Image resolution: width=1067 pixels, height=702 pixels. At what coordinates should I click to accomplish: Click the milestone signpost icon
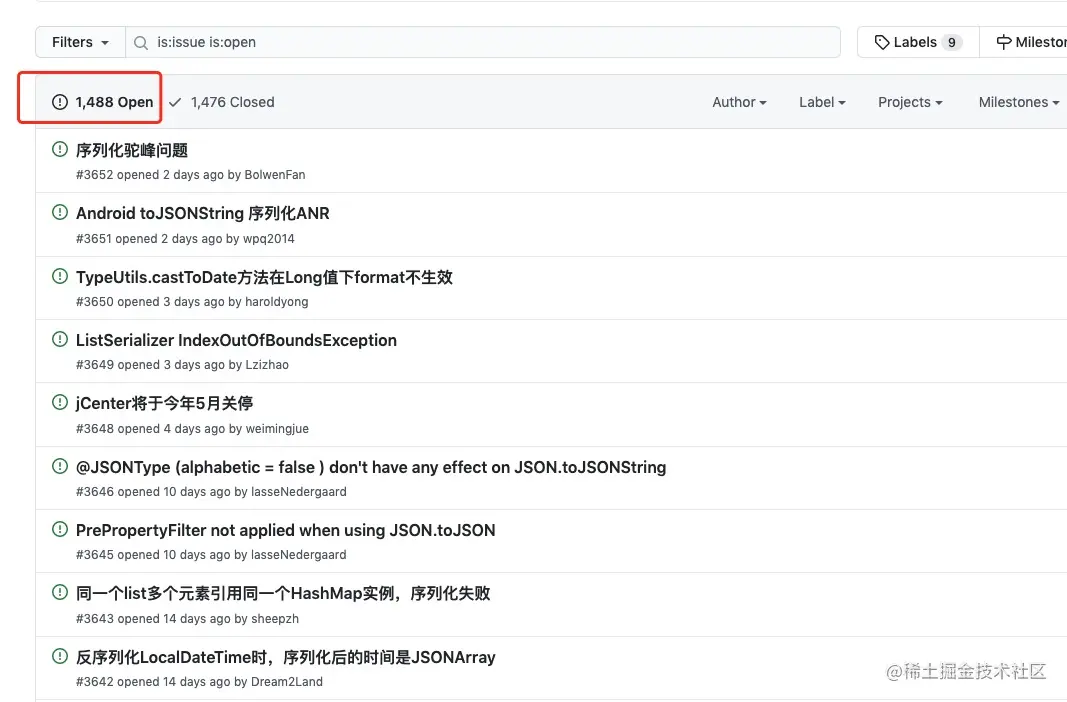point(1004,42)
